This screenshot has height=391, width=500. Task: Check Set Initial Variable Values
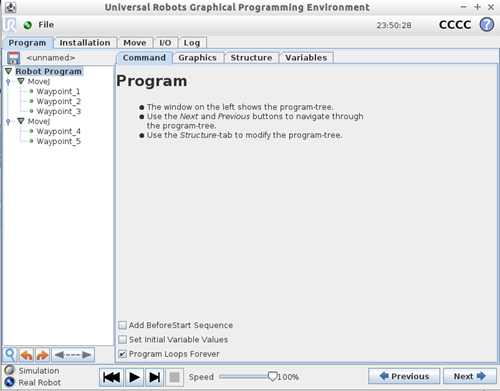[123, 339]
